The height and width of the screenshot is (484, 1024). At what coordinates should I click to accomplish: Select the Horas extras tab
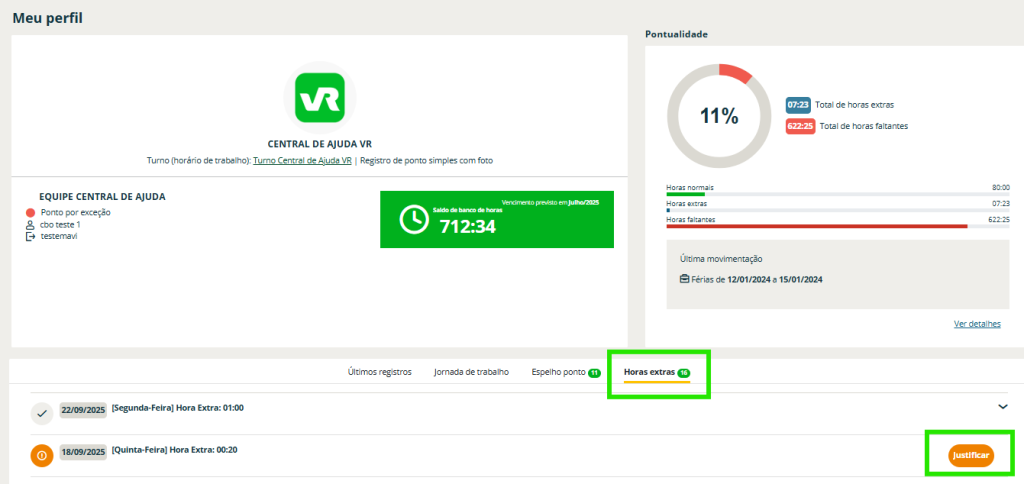(650, 372)
